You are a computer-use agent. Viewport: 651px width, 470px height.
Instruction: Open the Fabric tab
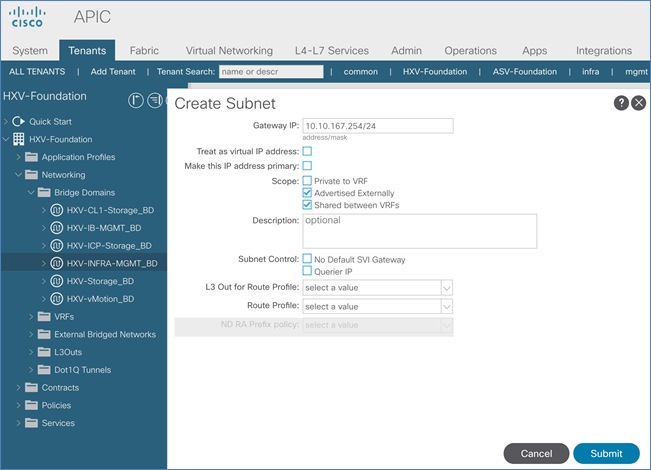pyautogui.click(x=144, y=51)
